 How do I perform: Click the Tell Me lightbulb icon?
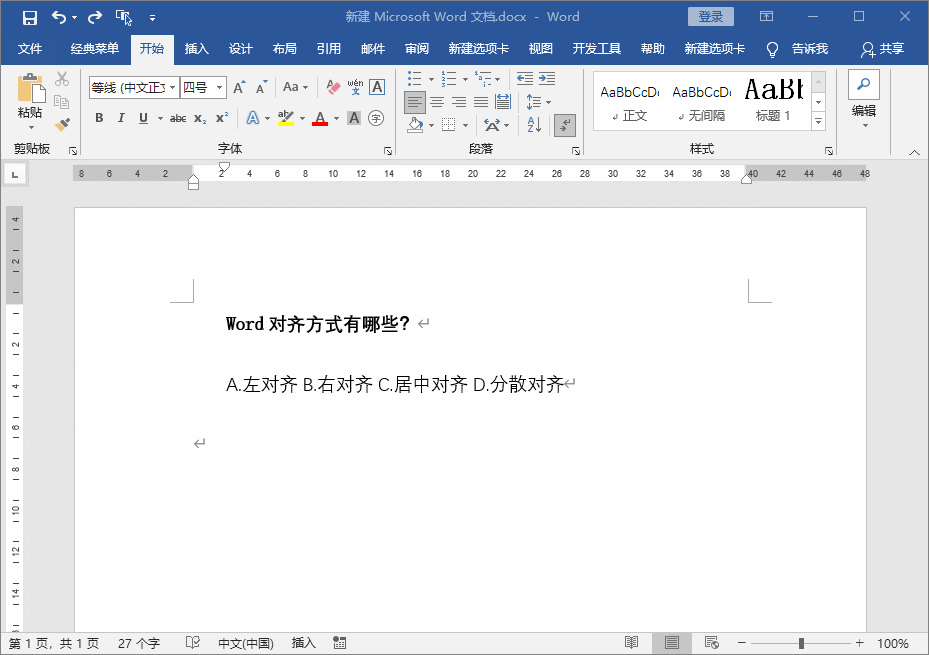(772, 49)
